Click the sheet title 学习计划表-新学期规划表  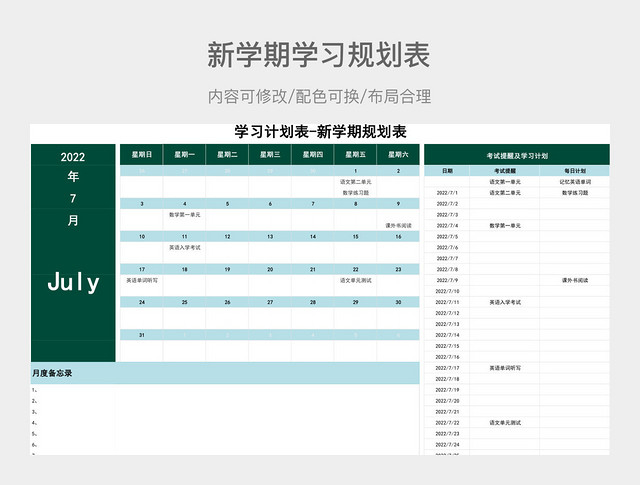tap(320, 132)
